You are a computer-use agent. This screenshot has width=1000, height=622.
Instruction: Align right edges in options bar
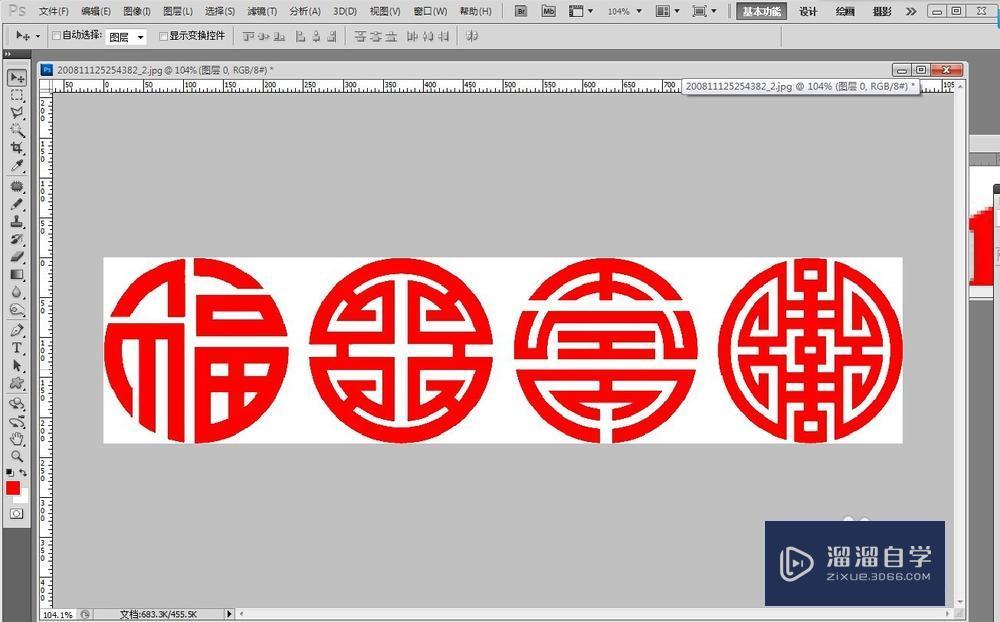(332, 36)
